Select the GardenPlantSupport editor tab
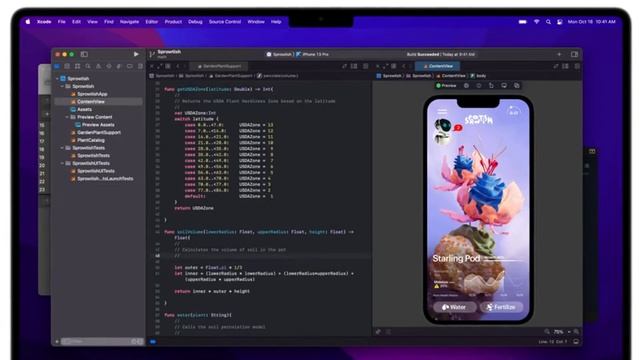Image resolution: width=640 pixels, height=360 pixels. (x=219, y=66)
